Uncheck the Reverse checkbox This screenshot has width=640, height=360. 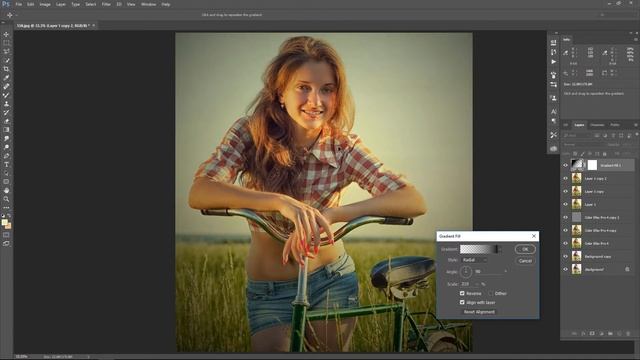tap(462, 293)
